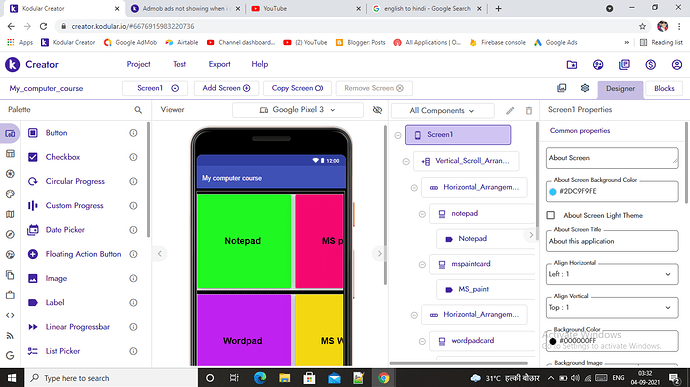Image resolution: width=690 pixels, height=387 pixels.
Task: Open the monetization dollar icon
Action: tap(651, 65)
